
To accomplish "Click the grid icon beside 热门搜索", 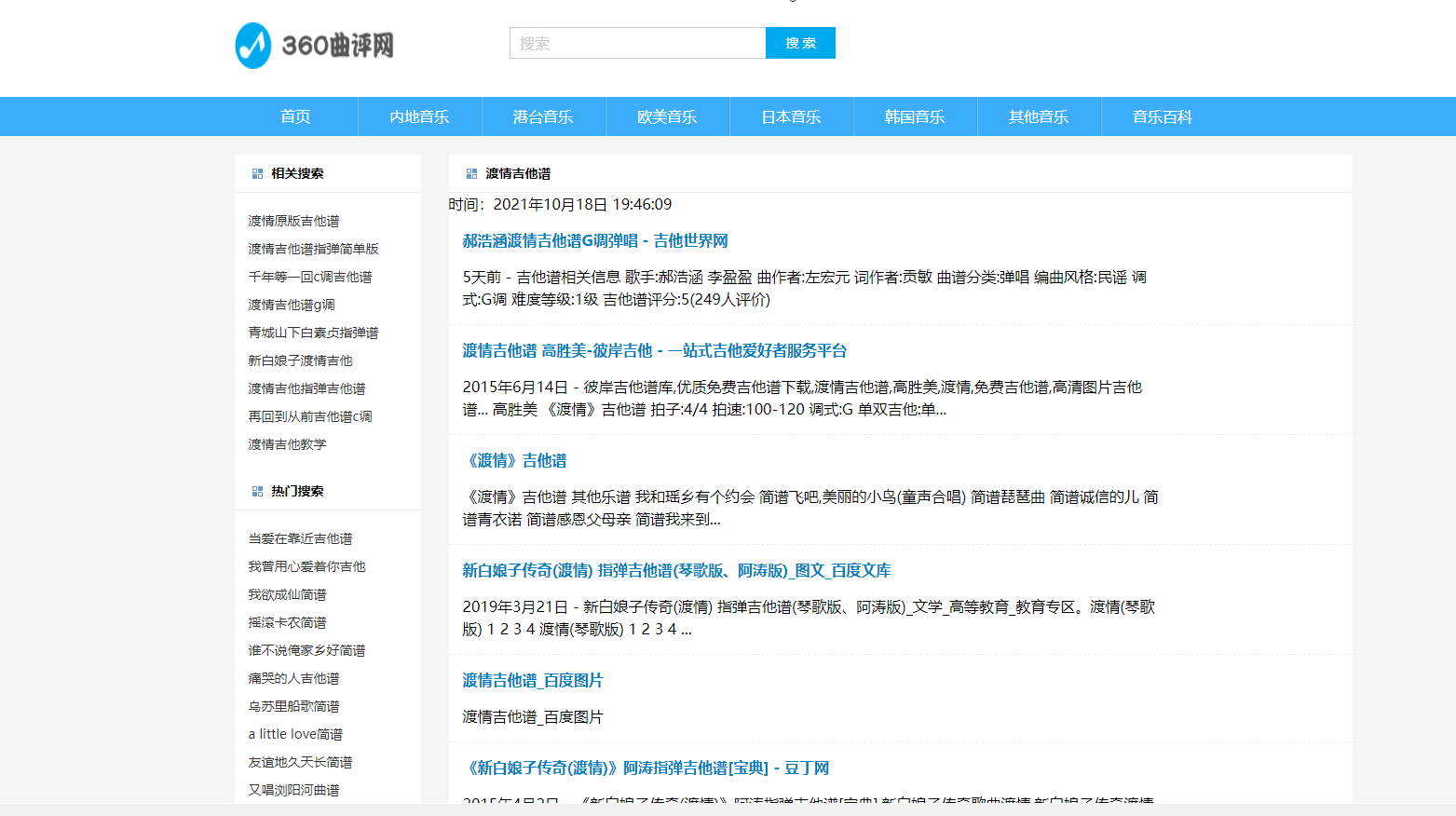I will click(x=257, y=492).
